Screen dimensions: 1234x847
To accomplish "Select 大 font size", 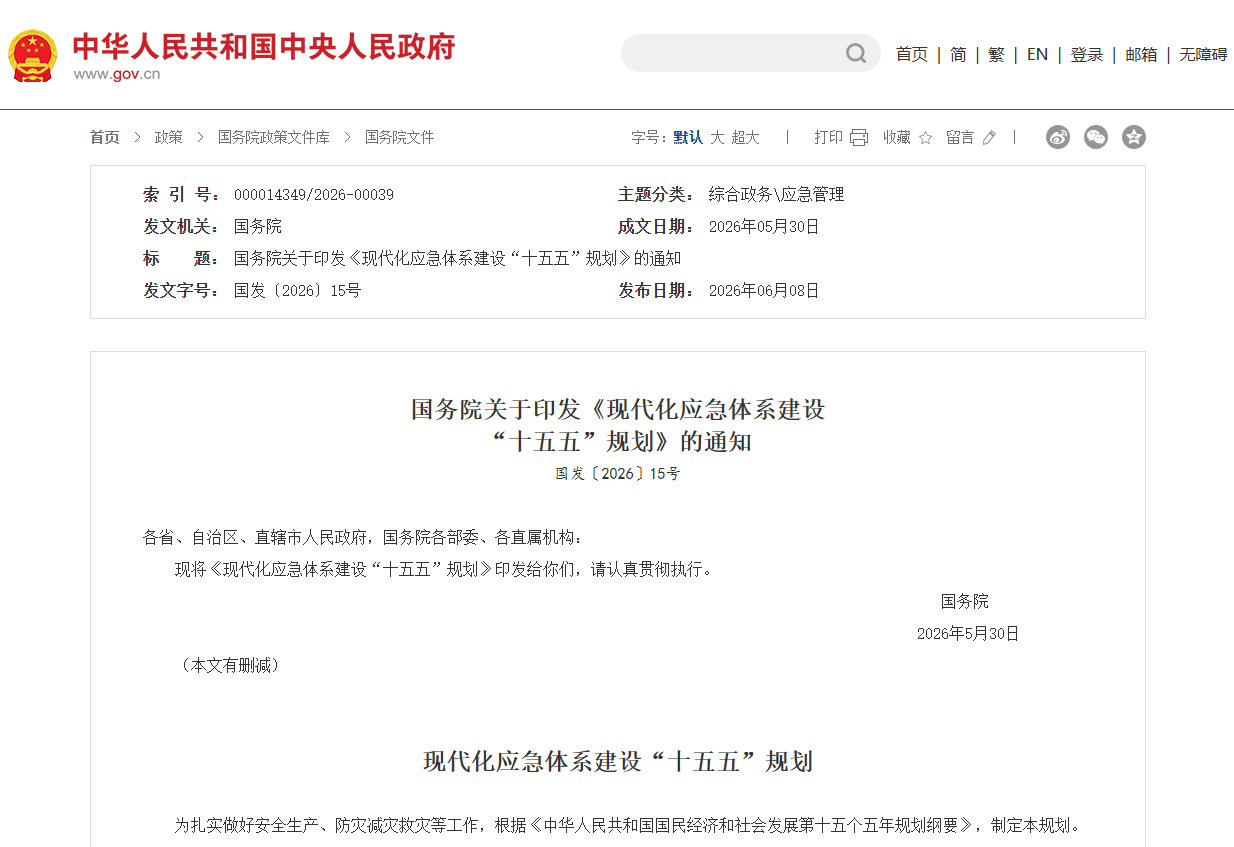I will click(x=717, y=138).
